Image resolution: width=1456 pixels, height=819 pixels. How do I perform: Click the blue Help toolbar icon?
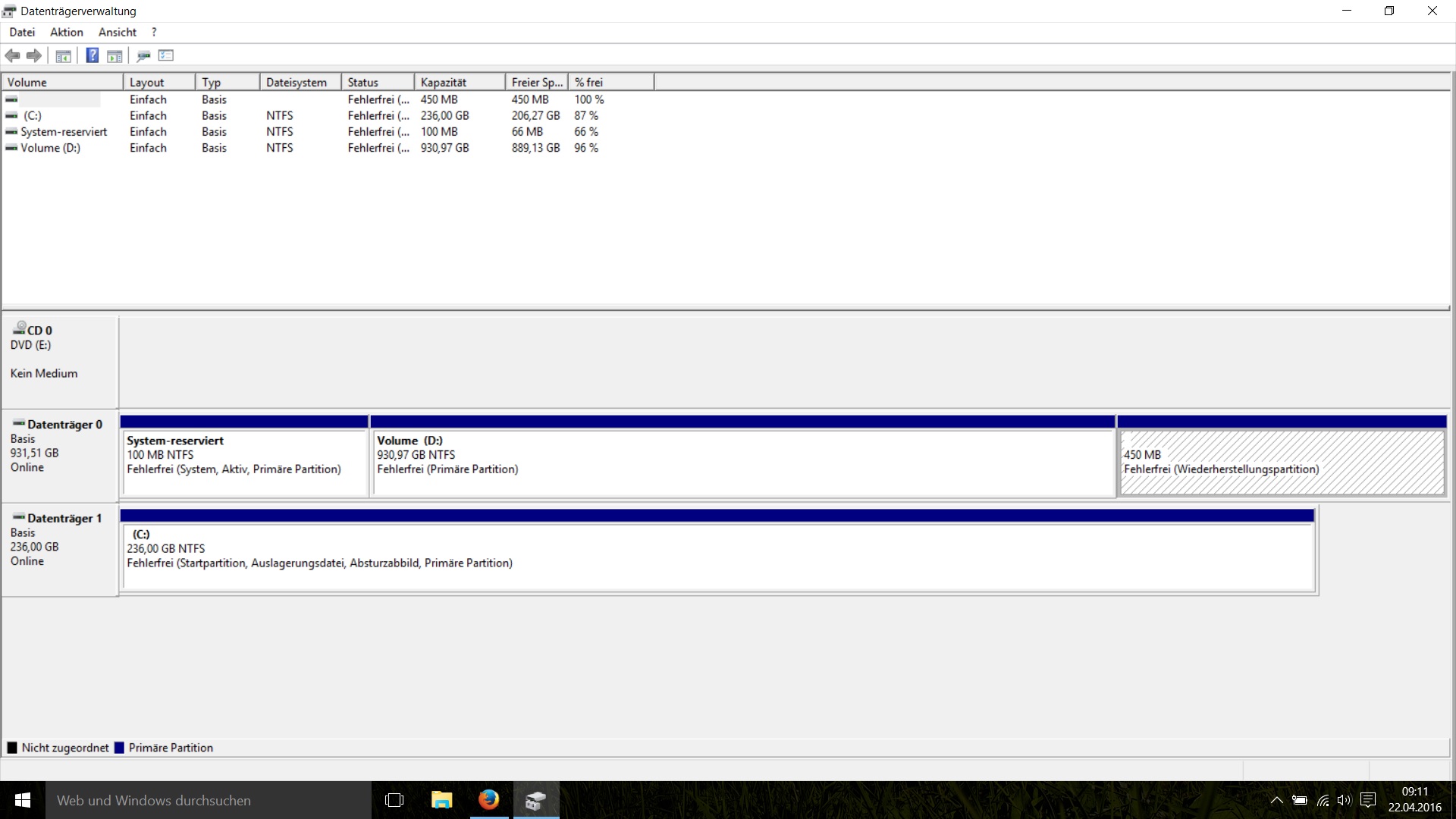click(92, 55)
